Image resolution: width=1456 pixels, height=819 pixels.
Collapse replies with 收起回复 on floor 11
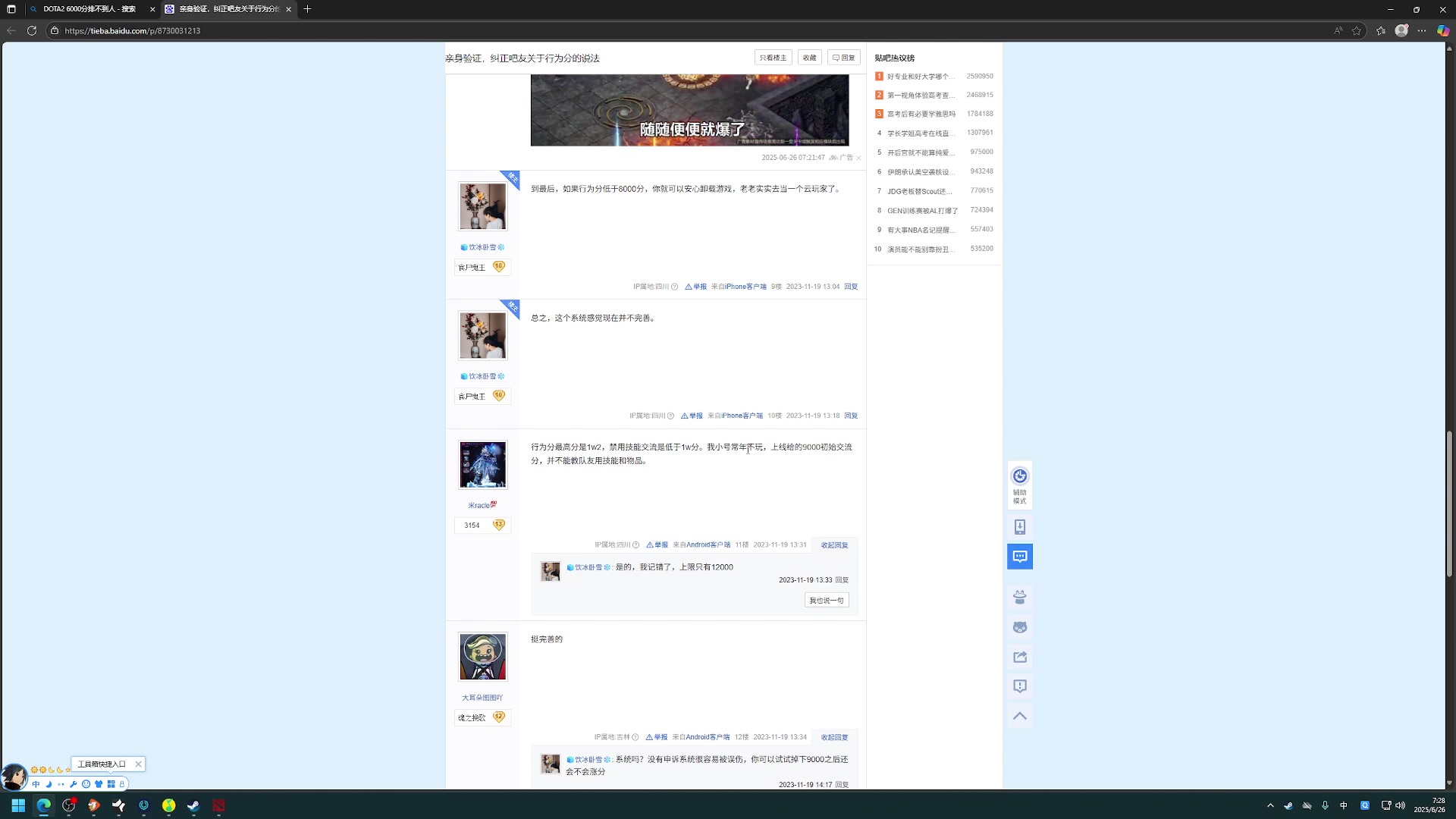point(834,545)
